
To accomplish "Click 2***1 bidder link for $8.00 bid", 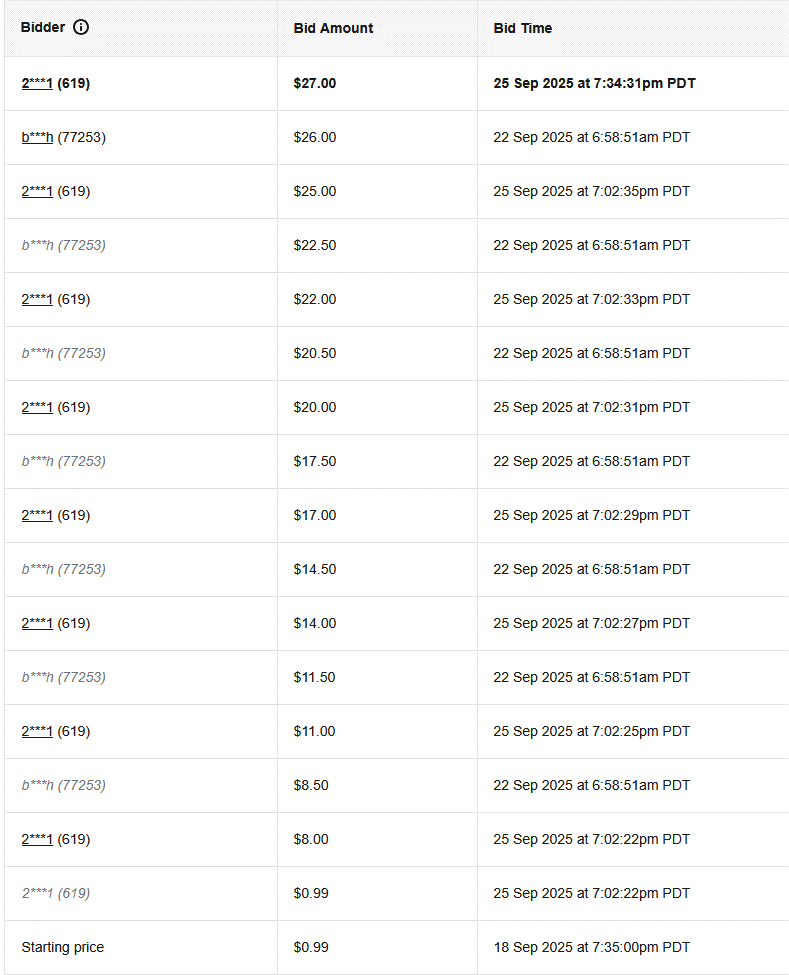I will coord(37,840).
